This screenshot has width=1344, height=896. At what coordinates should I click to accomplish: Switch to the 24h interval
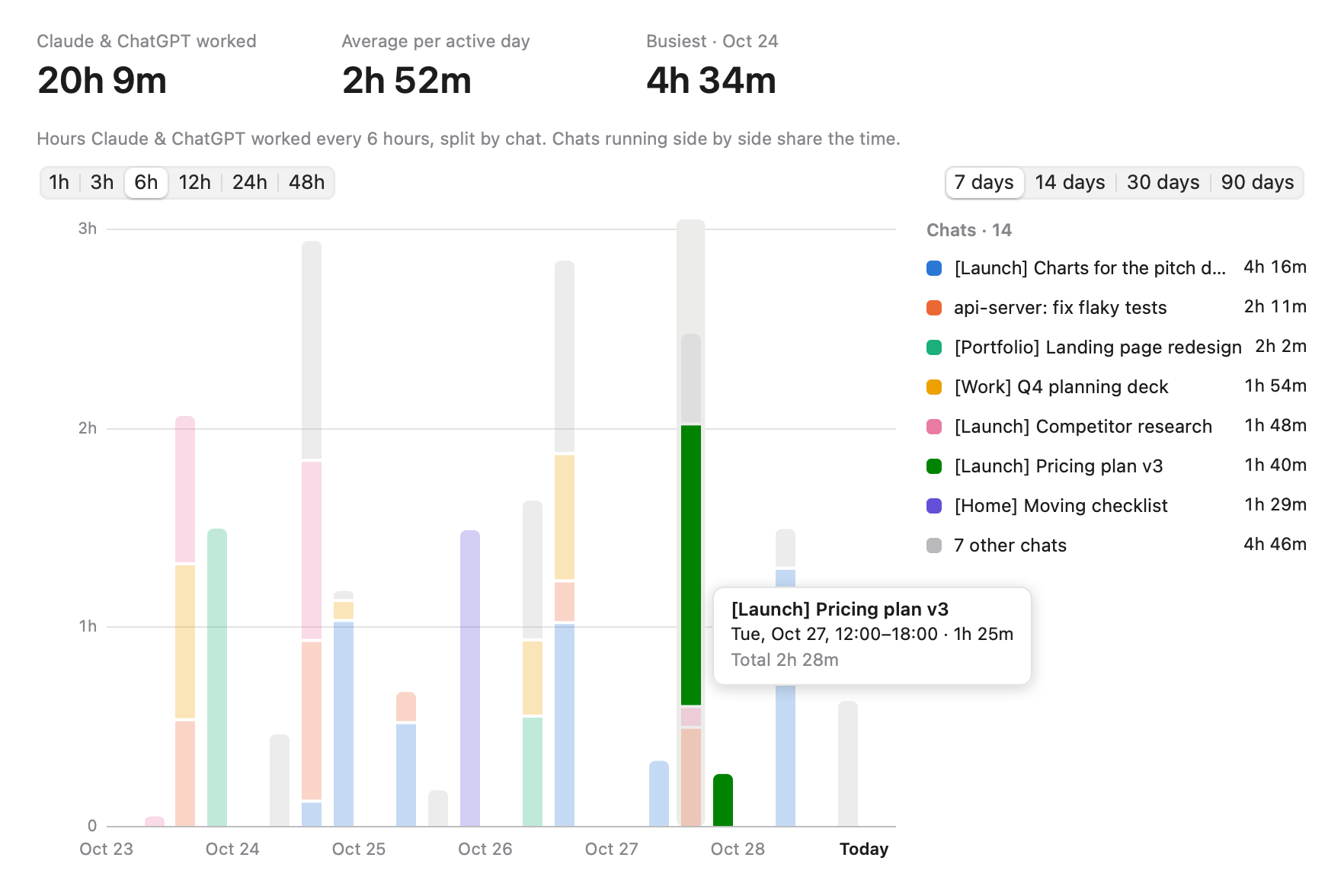pos(250,183)
